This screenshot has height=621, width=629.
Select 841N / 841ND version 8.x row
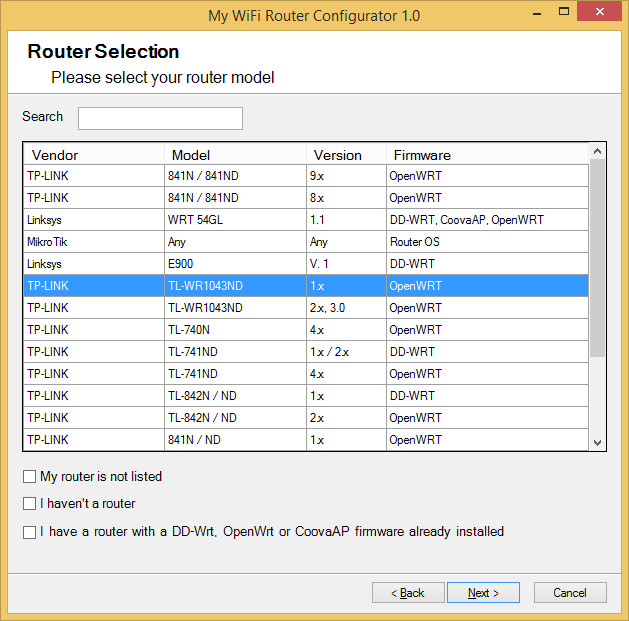tap(306, 198)
